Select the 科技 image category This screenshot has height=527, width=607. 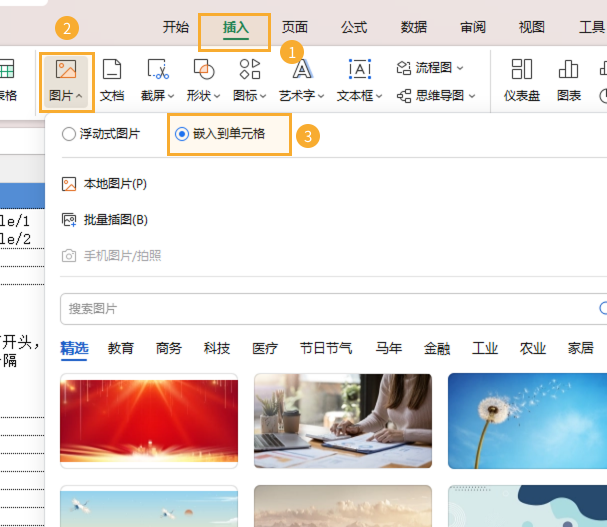(217, 348)
